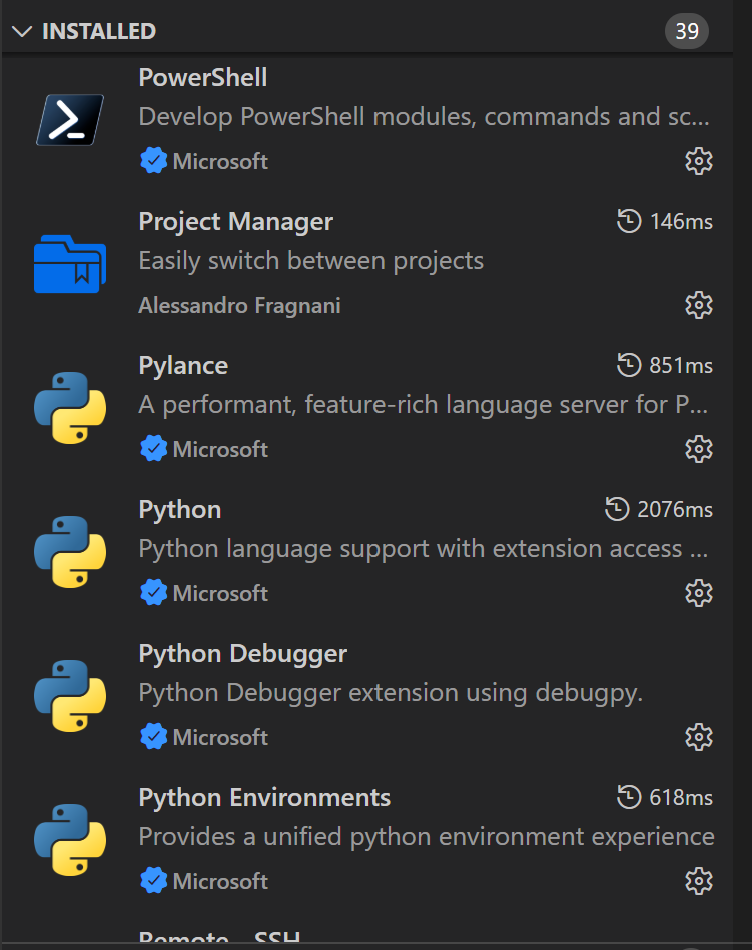
Task: Click Python Debugger's gear icon
Action: coord(699,737)
